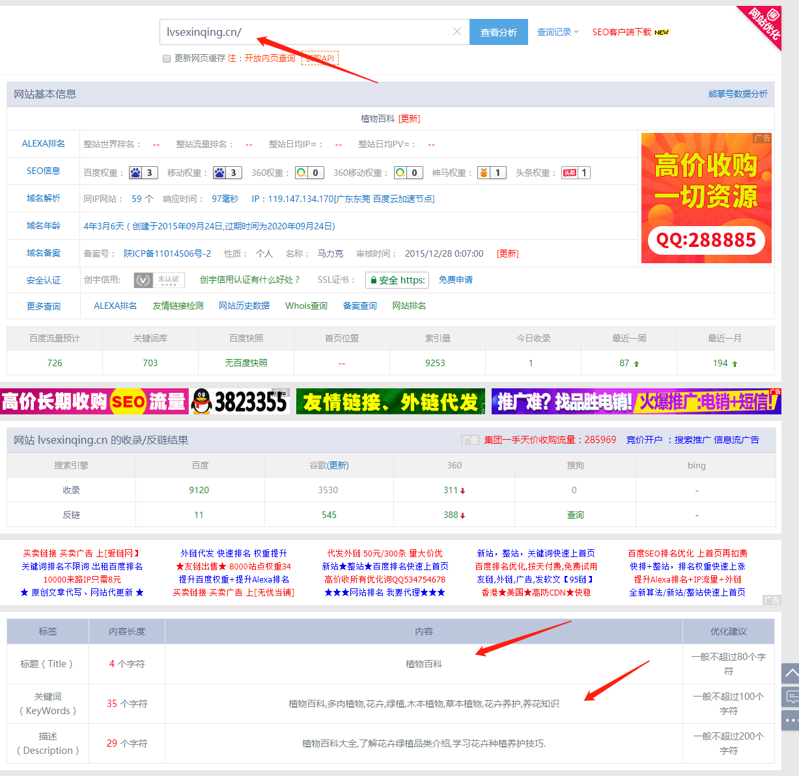Click the red 更新 link next to 植物百科
The width and height of the screenshot is (799, 776).
[409, 119]
